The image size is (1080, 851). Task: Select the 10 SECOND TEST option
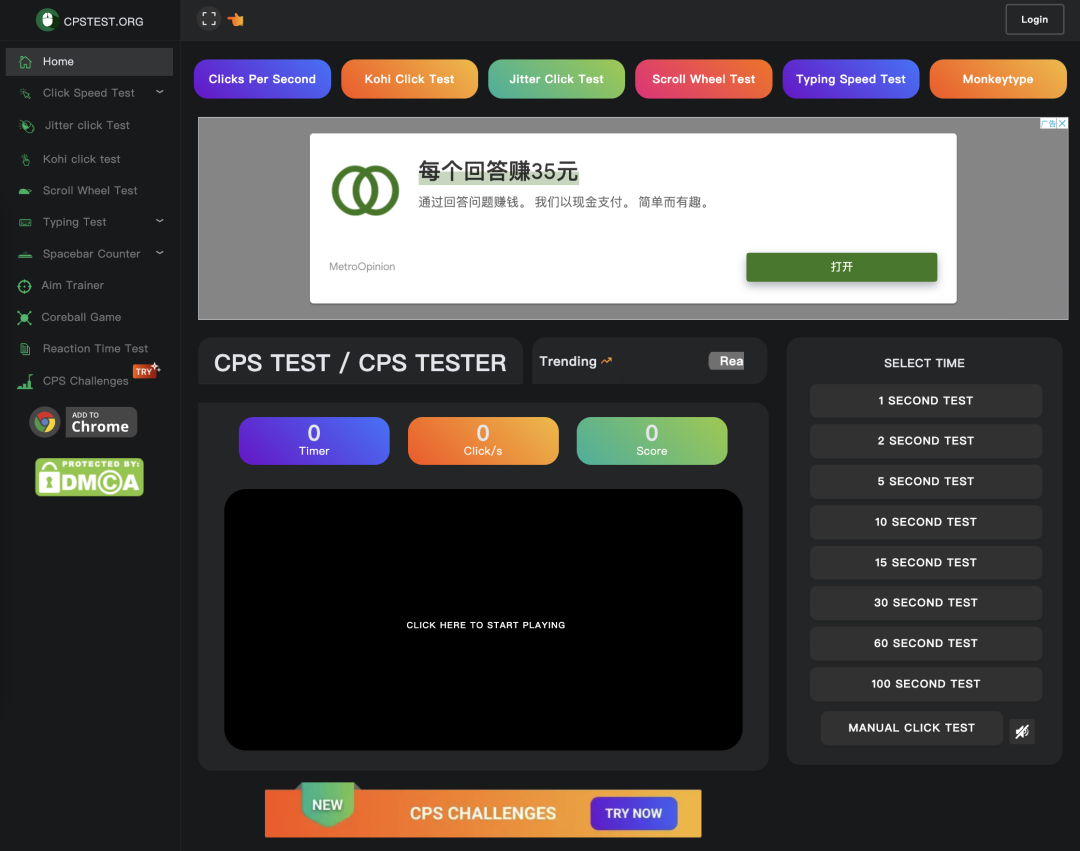(x=926, y=522)
